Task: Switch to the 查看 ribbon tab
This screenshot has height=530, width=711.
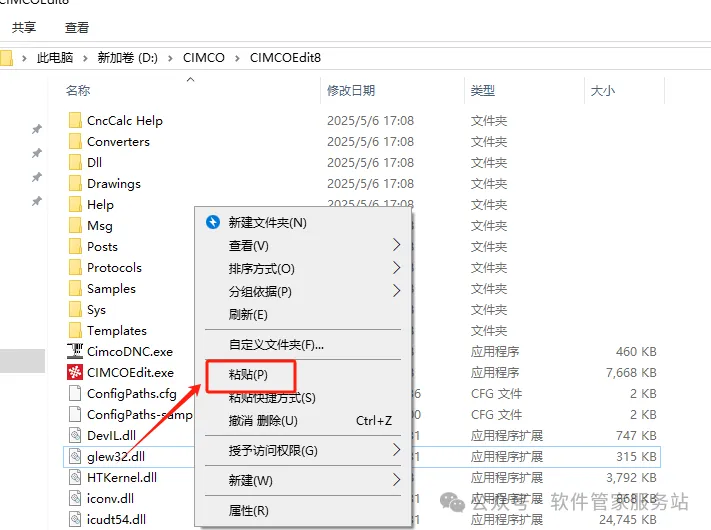Action: click(x=77, y=28)
